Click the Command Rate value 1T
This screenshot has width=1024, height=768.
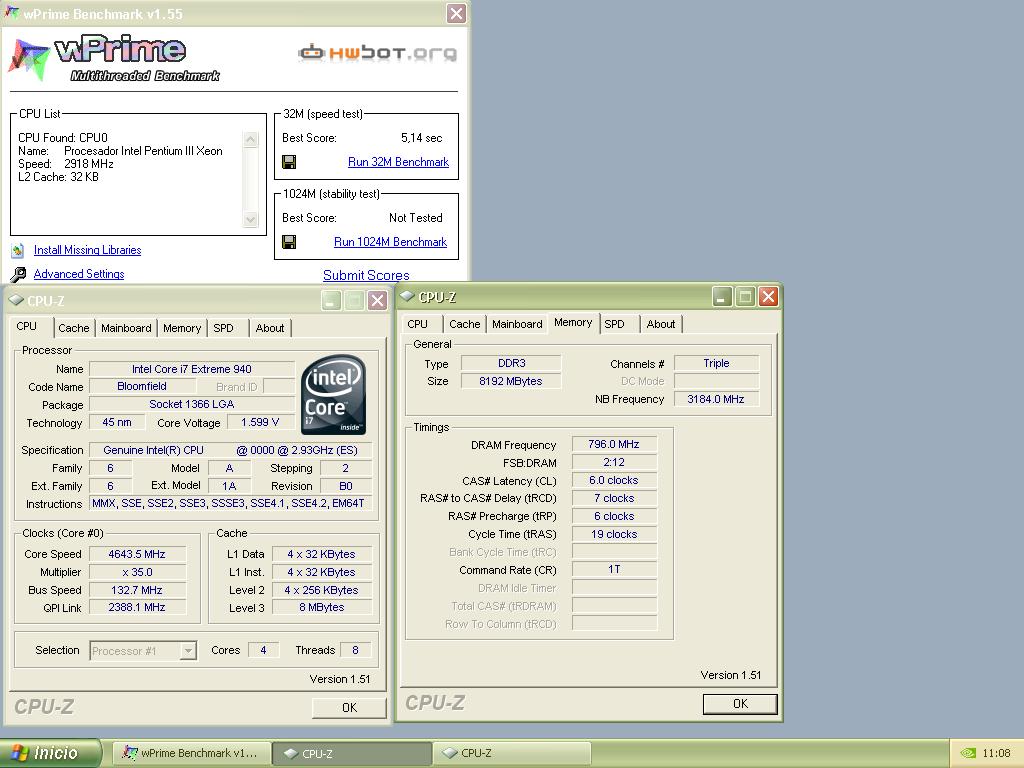(x=614, y=569)
